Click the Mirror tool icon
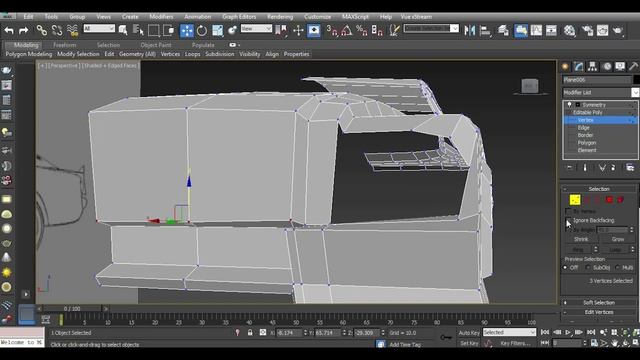Screen dimensions: 640x360 (x=470, y=31)
